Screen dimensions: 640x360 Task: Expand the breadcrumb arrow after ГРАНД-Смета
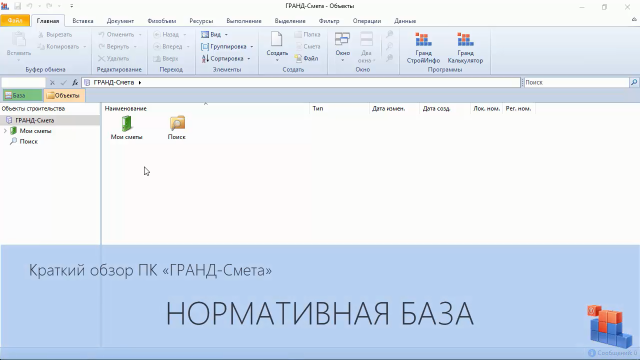[140, 82]
